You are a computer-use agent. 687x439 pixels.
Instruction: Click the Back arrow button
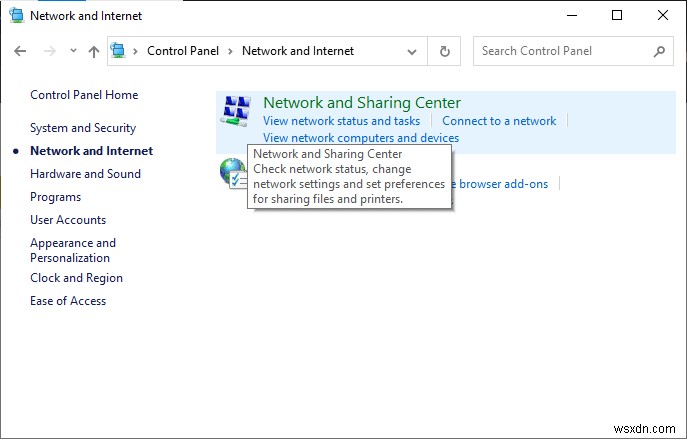pos(22,51)
